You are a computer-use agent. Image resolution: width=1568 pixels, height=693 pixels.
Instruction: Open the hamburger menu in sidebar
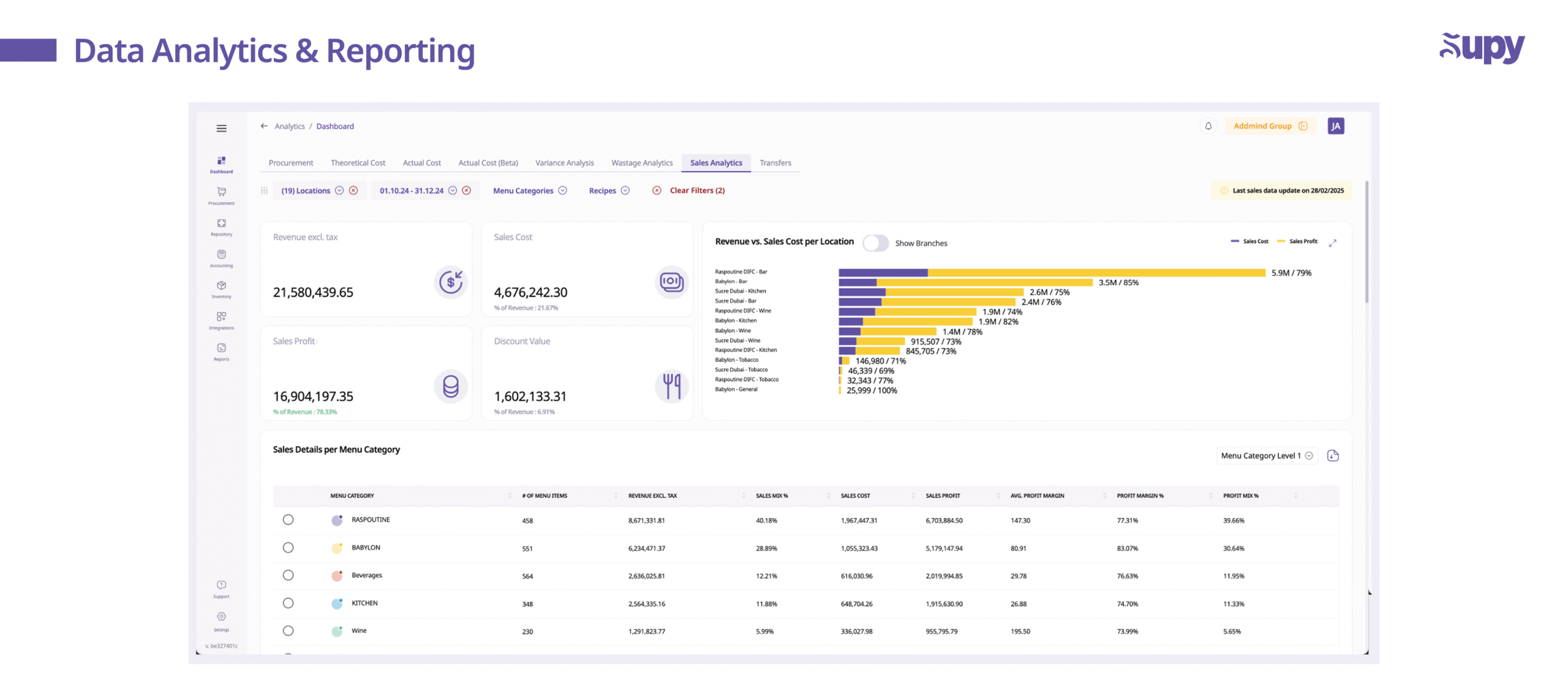[220, 128]
